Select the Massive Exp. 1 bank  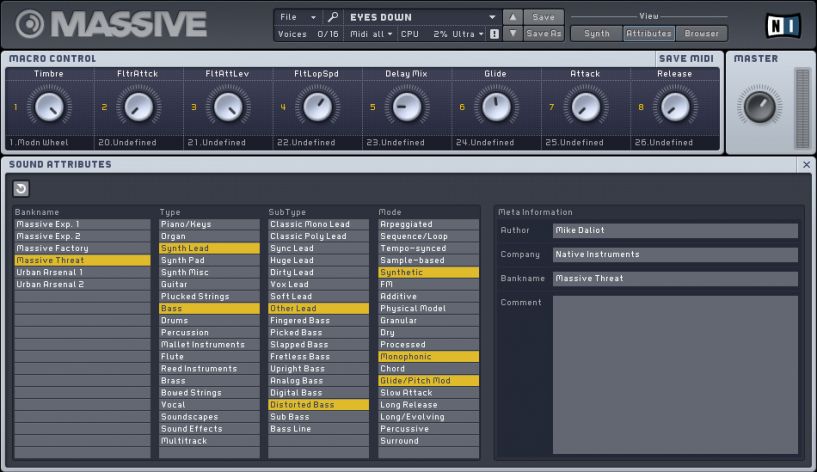tap(82, 225)
